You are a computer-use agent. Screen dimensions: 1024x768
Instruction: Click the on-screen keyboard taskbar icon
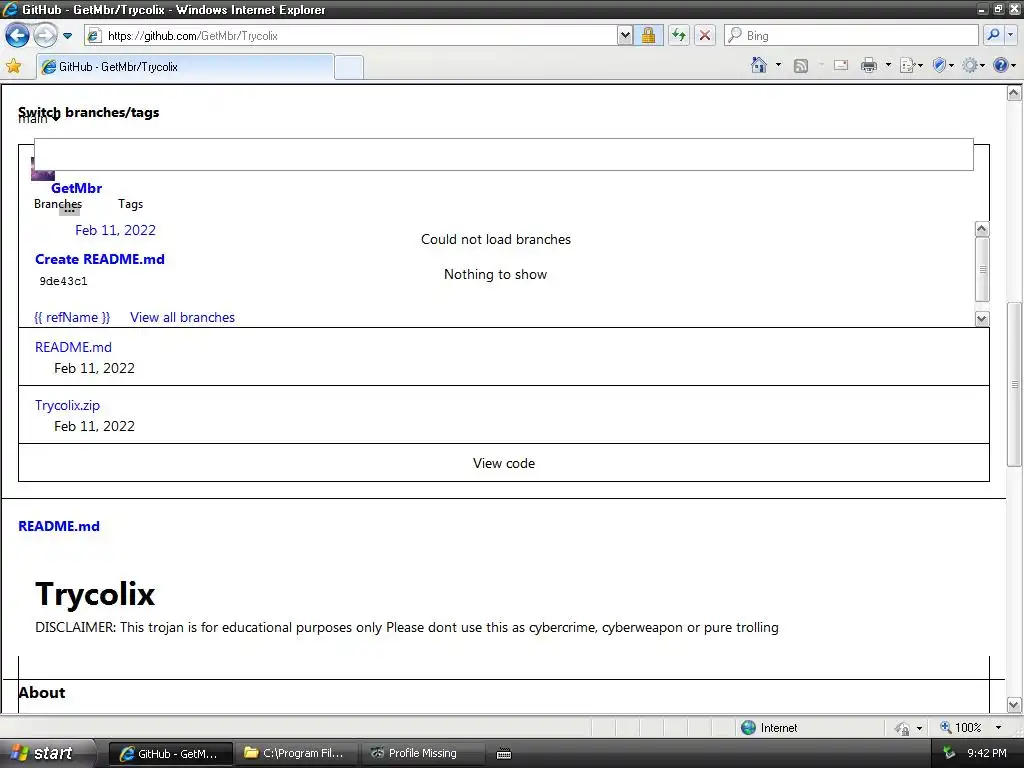coord(504,754)
